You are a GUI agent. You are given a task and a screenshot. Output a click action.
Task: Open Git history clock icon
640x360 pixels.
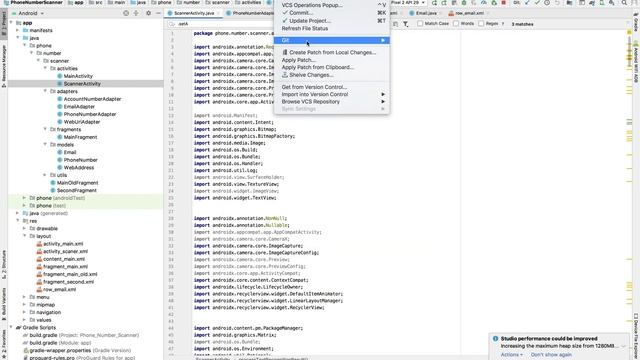547,3
